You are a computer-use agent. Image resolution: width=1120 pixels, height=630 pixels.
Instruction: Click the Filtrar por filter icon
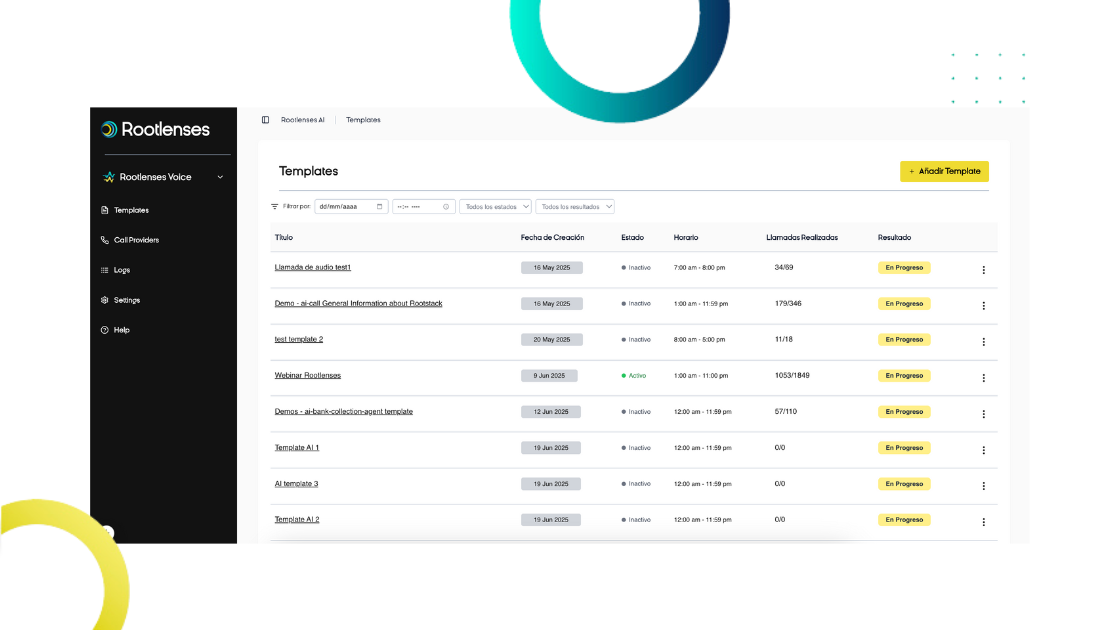click(275, 207)
